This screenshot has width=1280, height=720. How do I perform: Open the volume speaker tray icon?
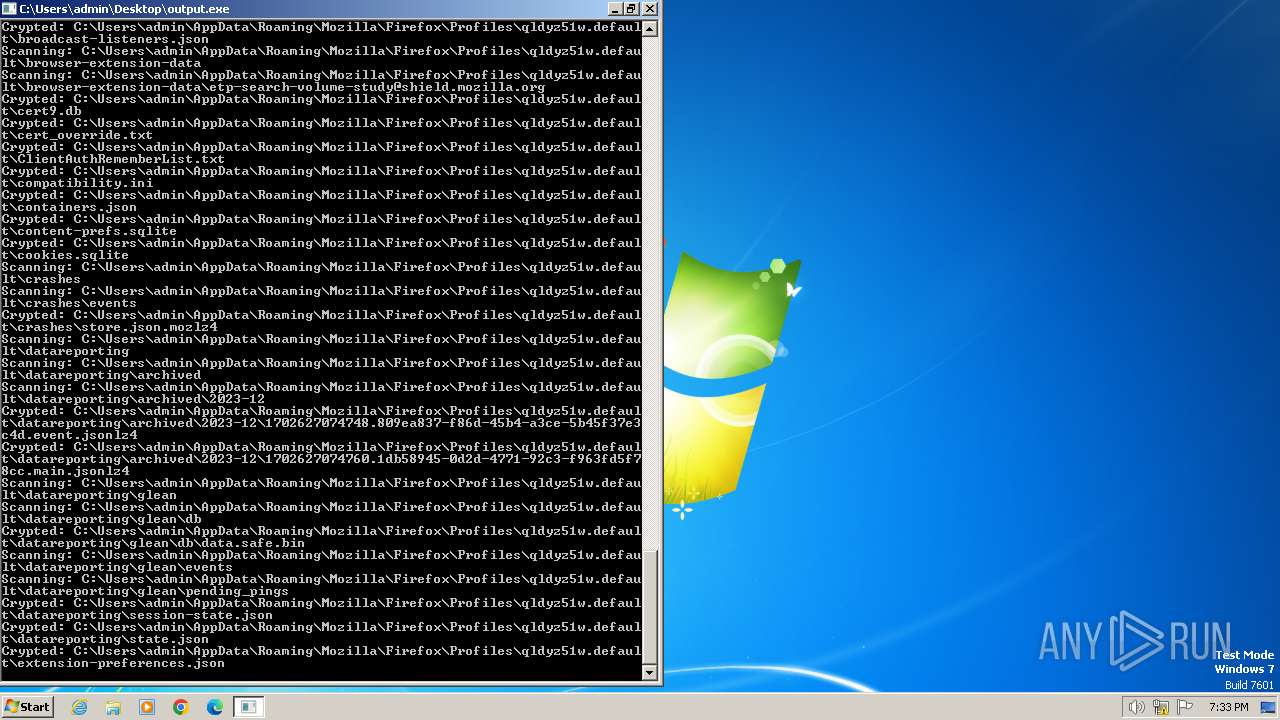tap(1136, 707)
